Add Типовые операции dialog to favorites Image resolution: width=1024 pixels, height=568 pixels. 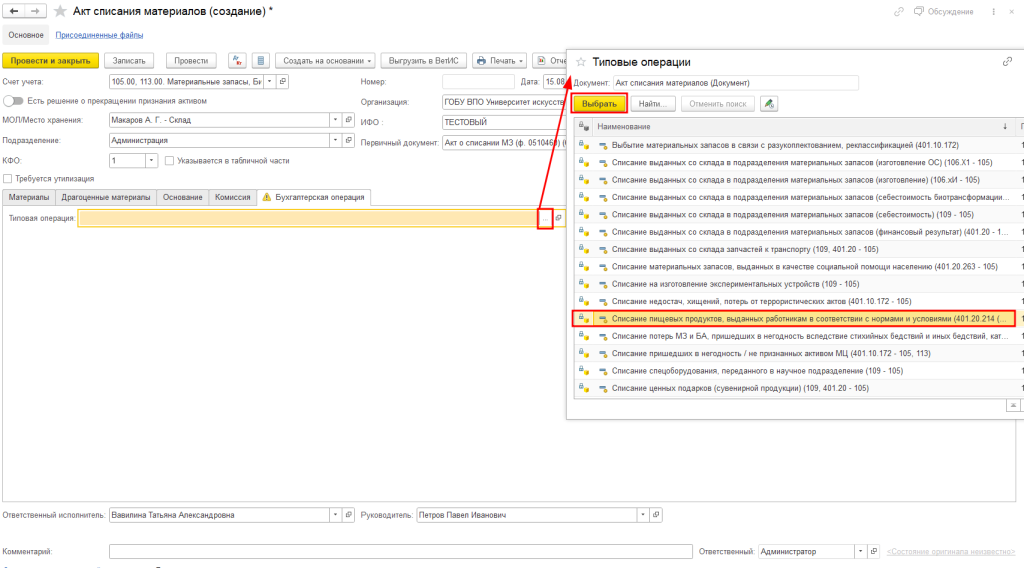(581, 62)
